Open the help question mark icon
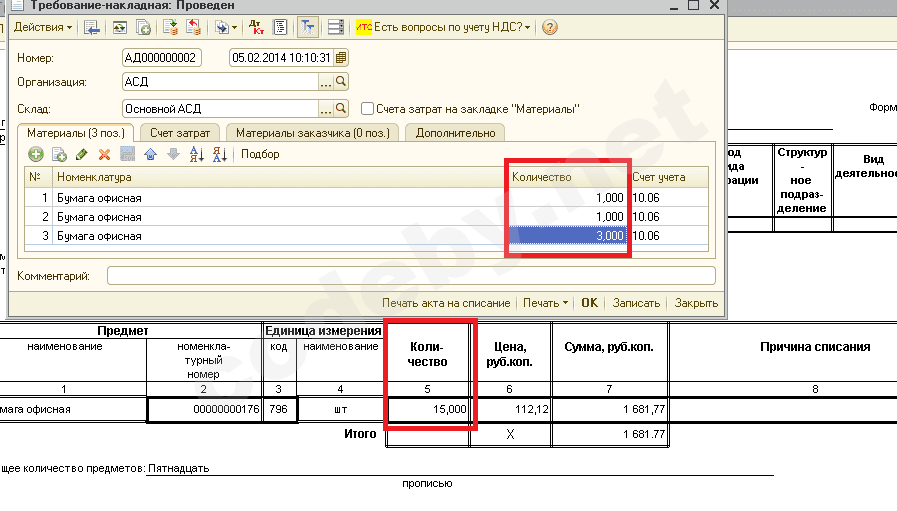 point(549,27)
